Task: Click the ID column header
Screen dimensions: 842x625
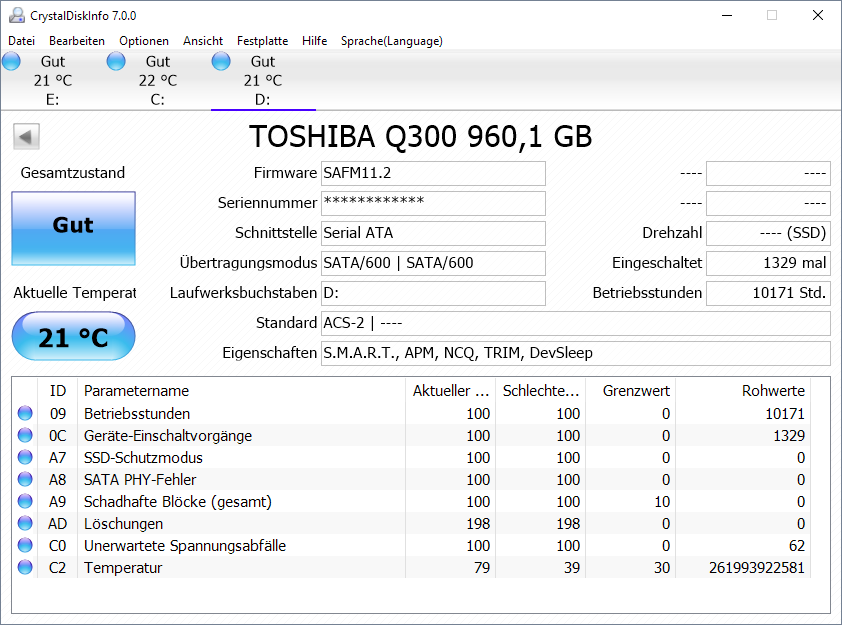Action: [57, 390]
